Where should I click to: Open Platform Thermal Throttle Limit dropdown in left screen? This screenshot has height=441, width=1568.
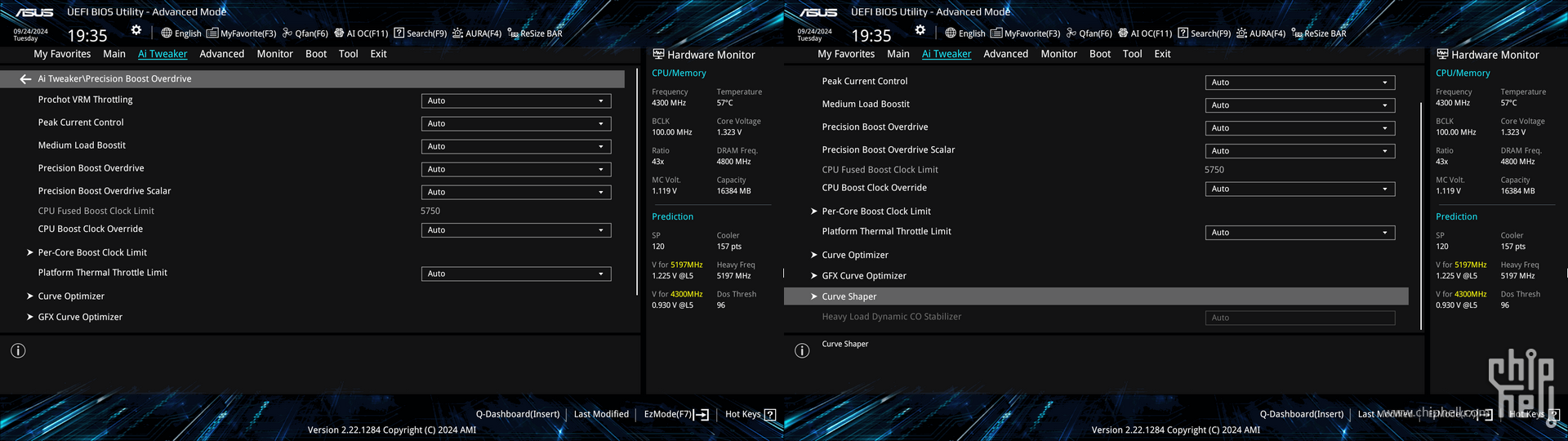point(516,274)
